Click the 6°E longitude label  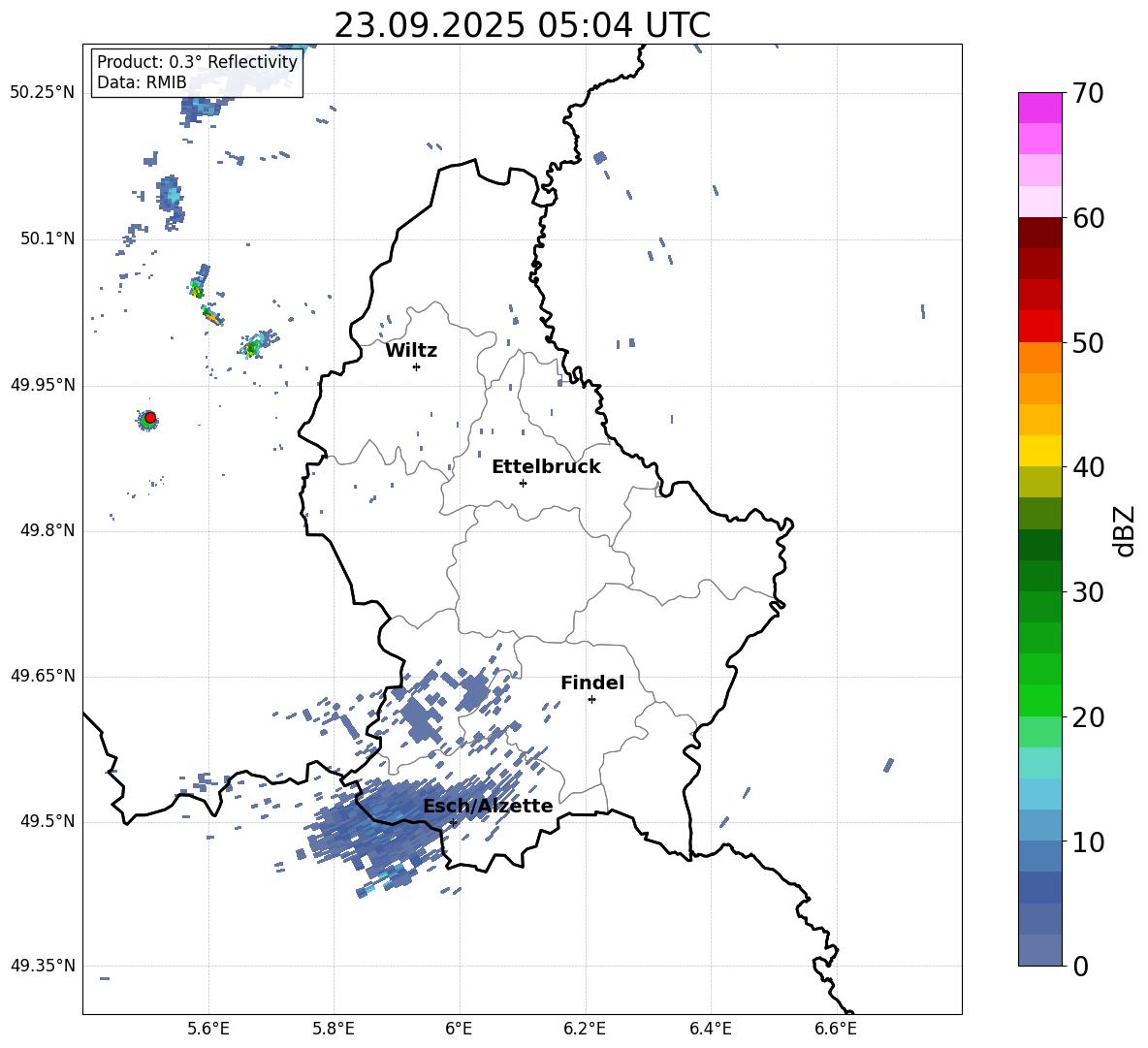(459, 1029)
